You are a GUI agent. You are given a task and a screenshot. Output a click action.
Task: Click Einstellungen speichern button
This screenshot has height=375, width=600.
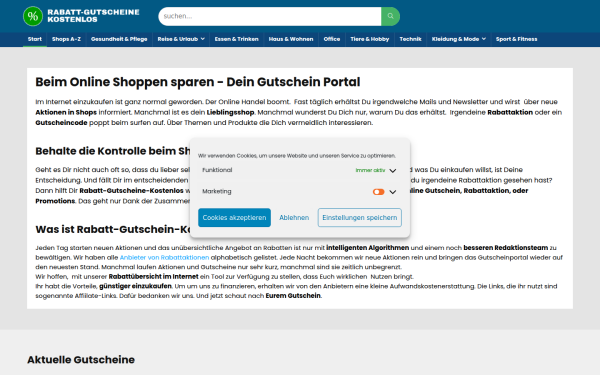pyautogui.click(x=360, y=217)
